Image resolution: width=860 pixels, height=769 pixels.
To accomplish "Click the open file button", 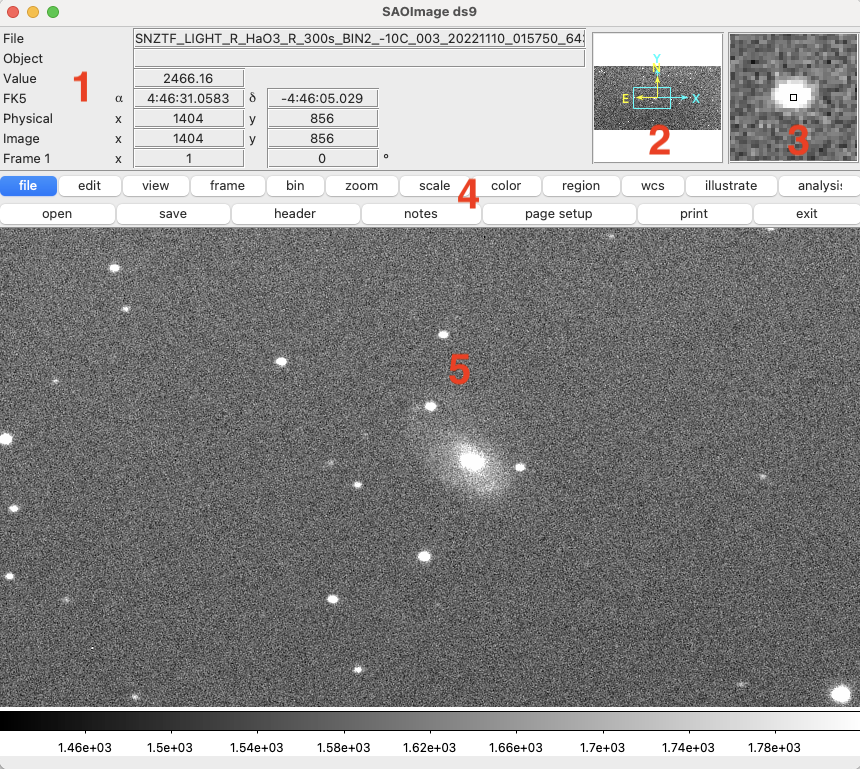I will pos(57,214).
